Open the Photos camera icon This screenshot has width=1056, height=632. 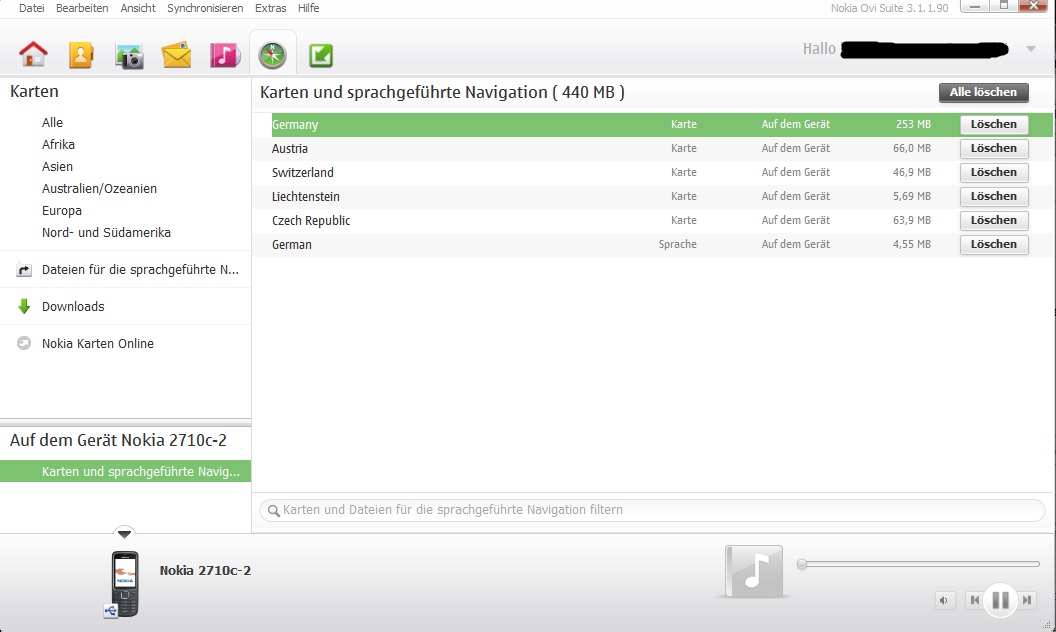[x=129, y=57]
